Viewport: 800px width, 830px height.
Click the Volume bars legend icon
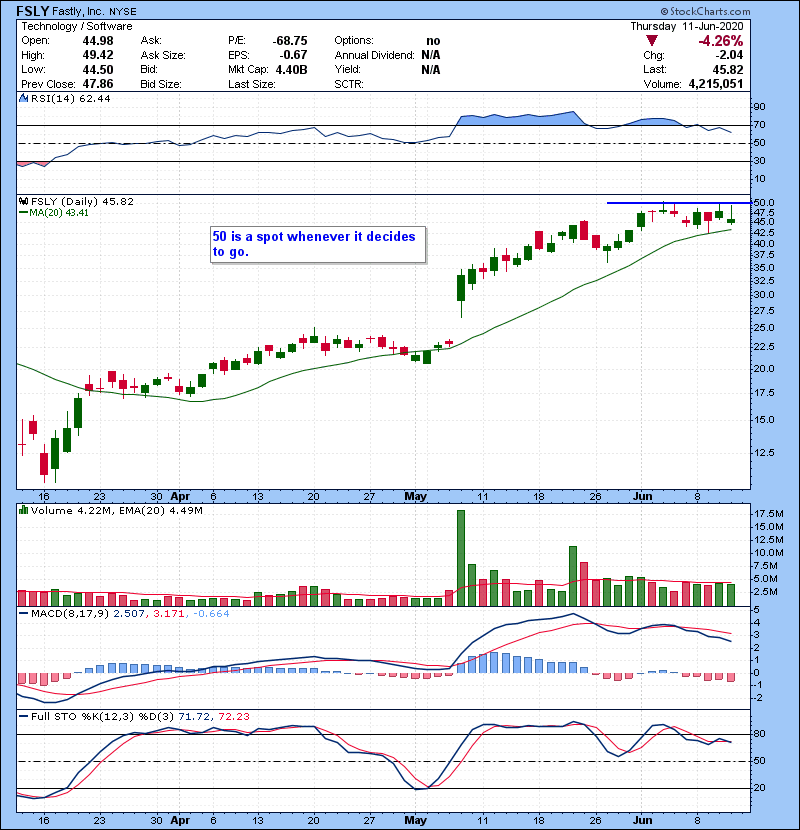click(23, 510)
